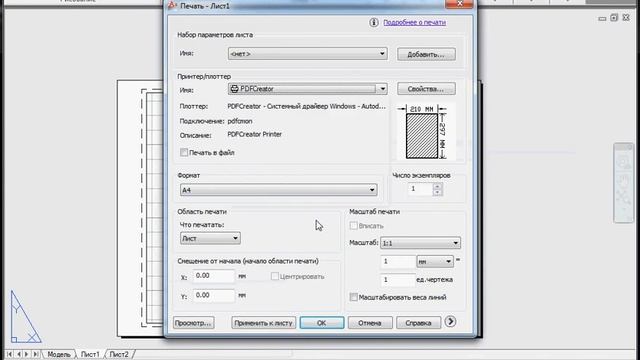Go to last layout tab with navigation arrow

(36, 354)
